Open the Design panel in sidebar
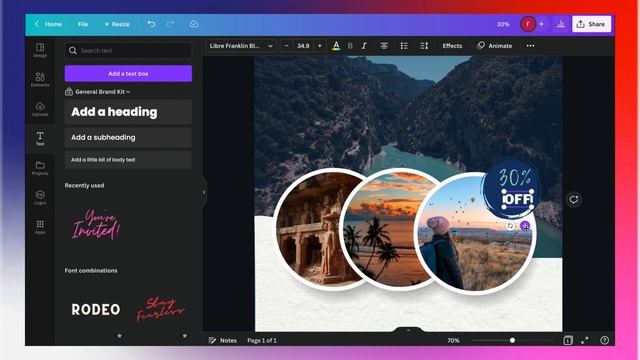 [40, 50]
